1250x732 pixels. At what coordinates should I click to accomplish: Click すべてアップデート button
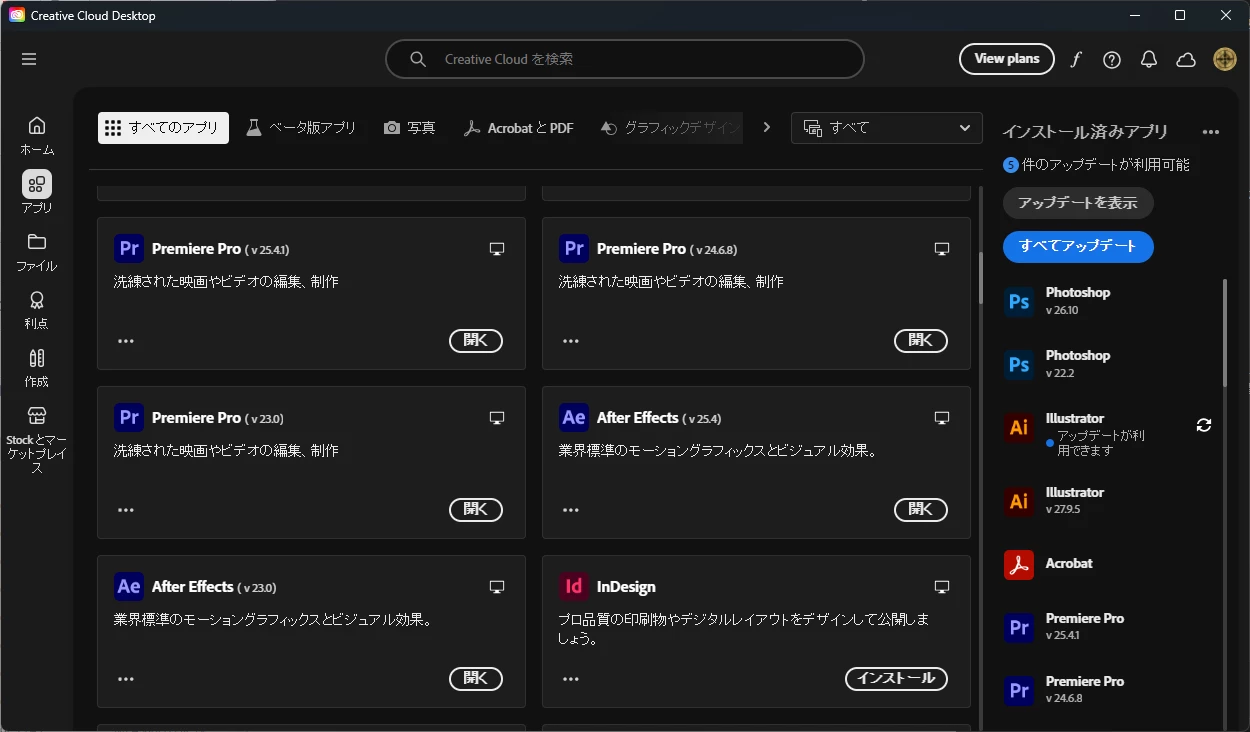coord(1078,246)
